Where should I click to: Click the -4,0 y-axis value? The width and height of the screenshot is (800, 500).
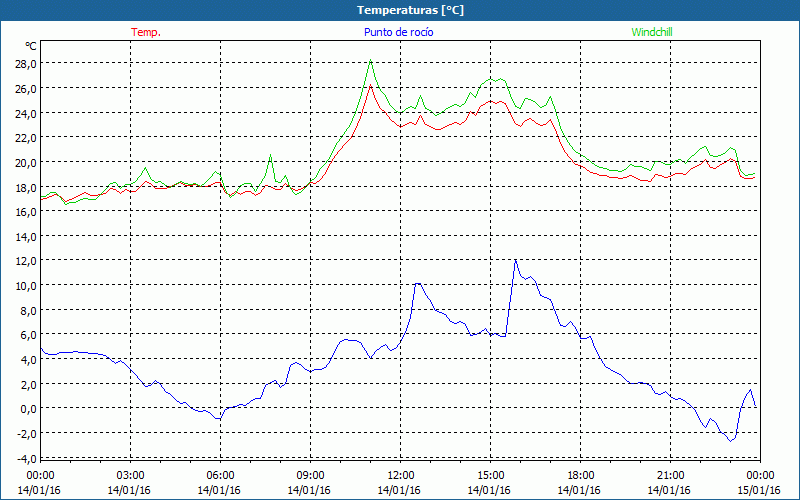coord(27,458)
